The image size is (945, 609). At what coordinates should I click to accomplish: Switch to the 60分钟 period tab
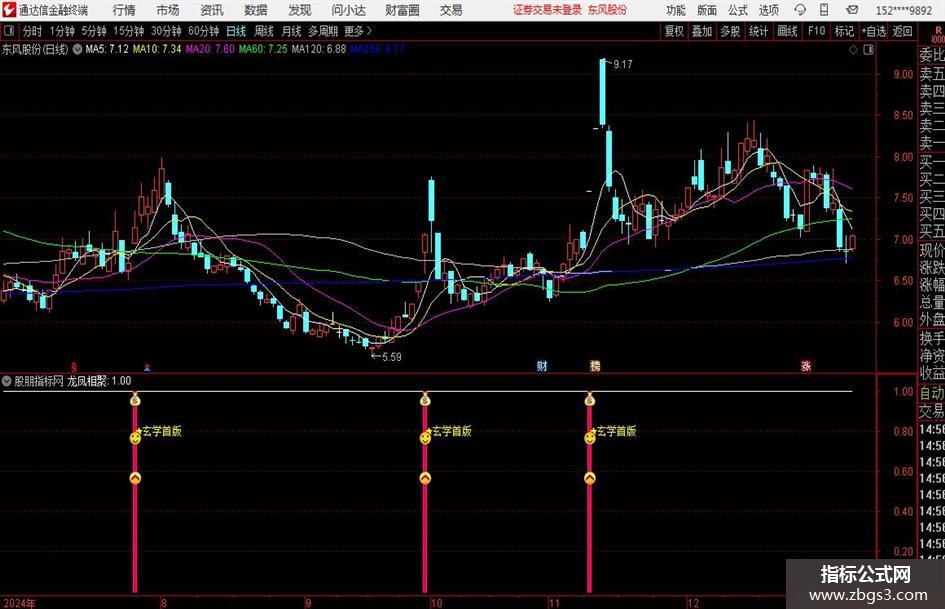click(204, 31)
